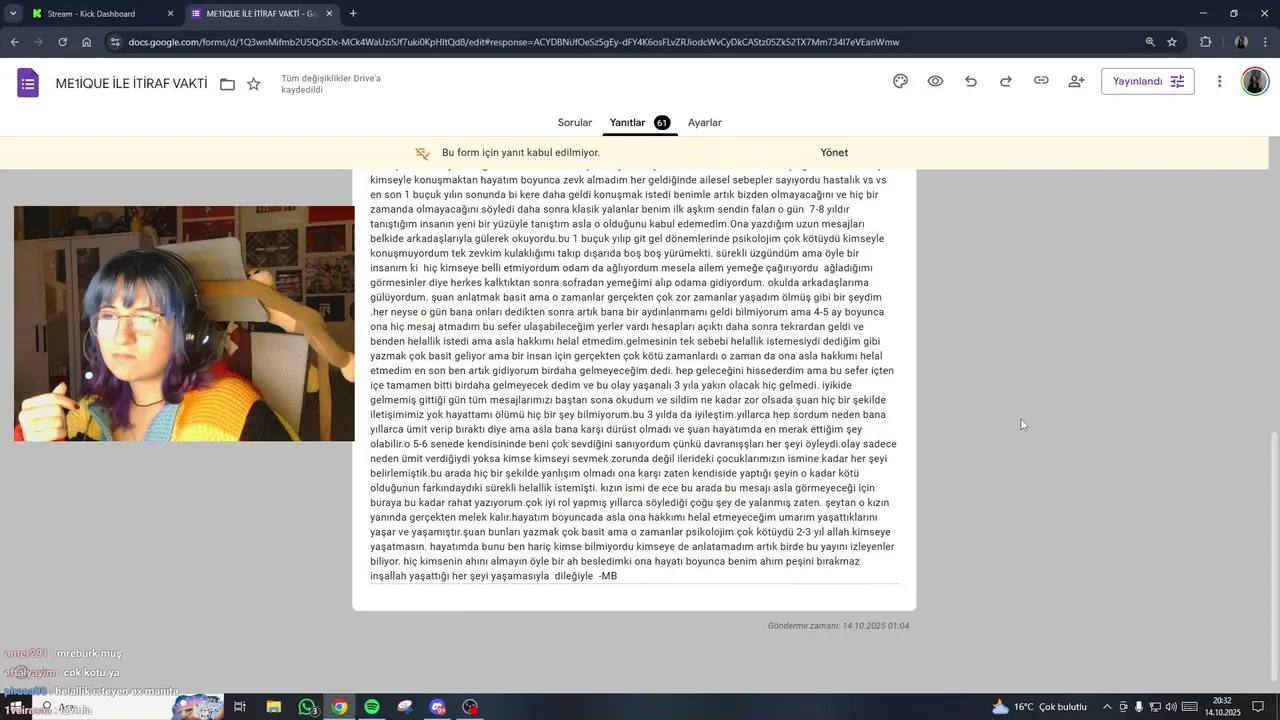
Task: Star the ME1IQUE form
Action: [254, 84]
